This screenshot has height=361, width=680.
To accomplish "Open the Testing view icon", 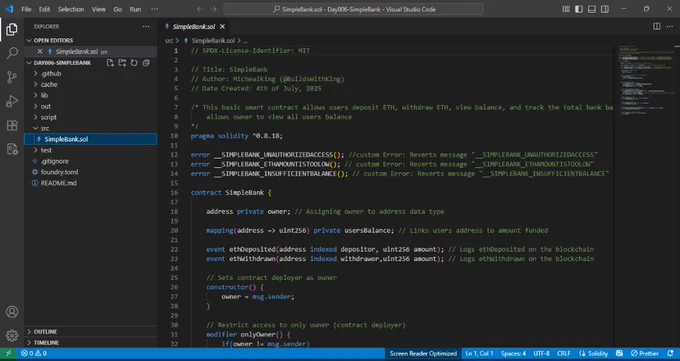I will [12, 149].
